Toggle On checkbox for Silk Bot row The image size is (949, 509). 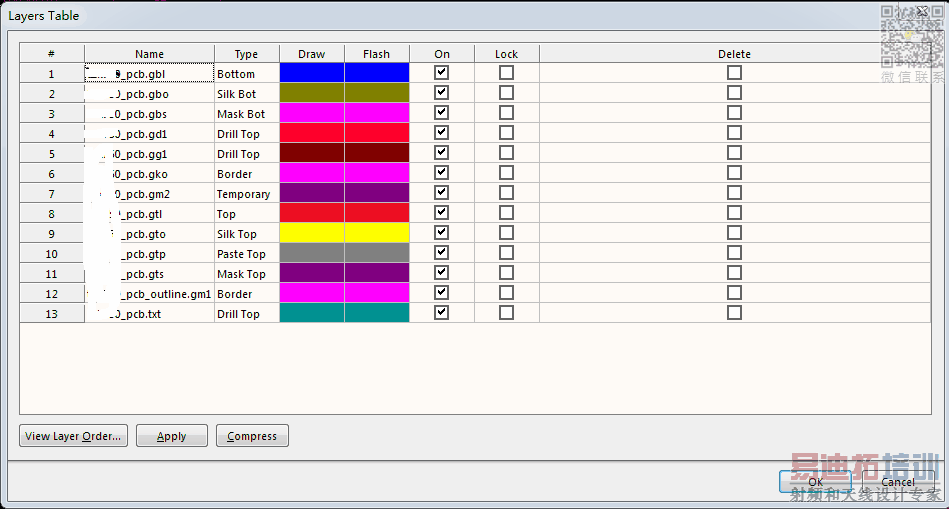click(x=442, y=93)
